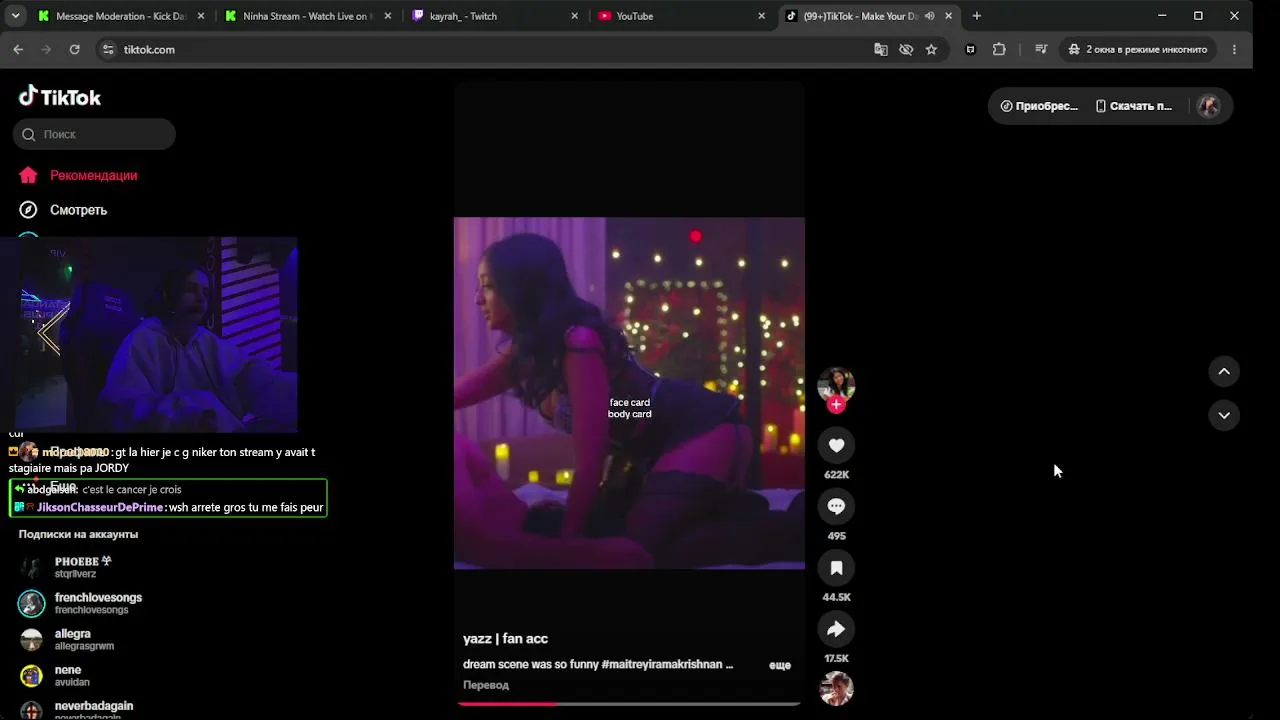Open the Chrome three-dot menu
Viewport: 1280px width, 720px height.
point(1234,49)
